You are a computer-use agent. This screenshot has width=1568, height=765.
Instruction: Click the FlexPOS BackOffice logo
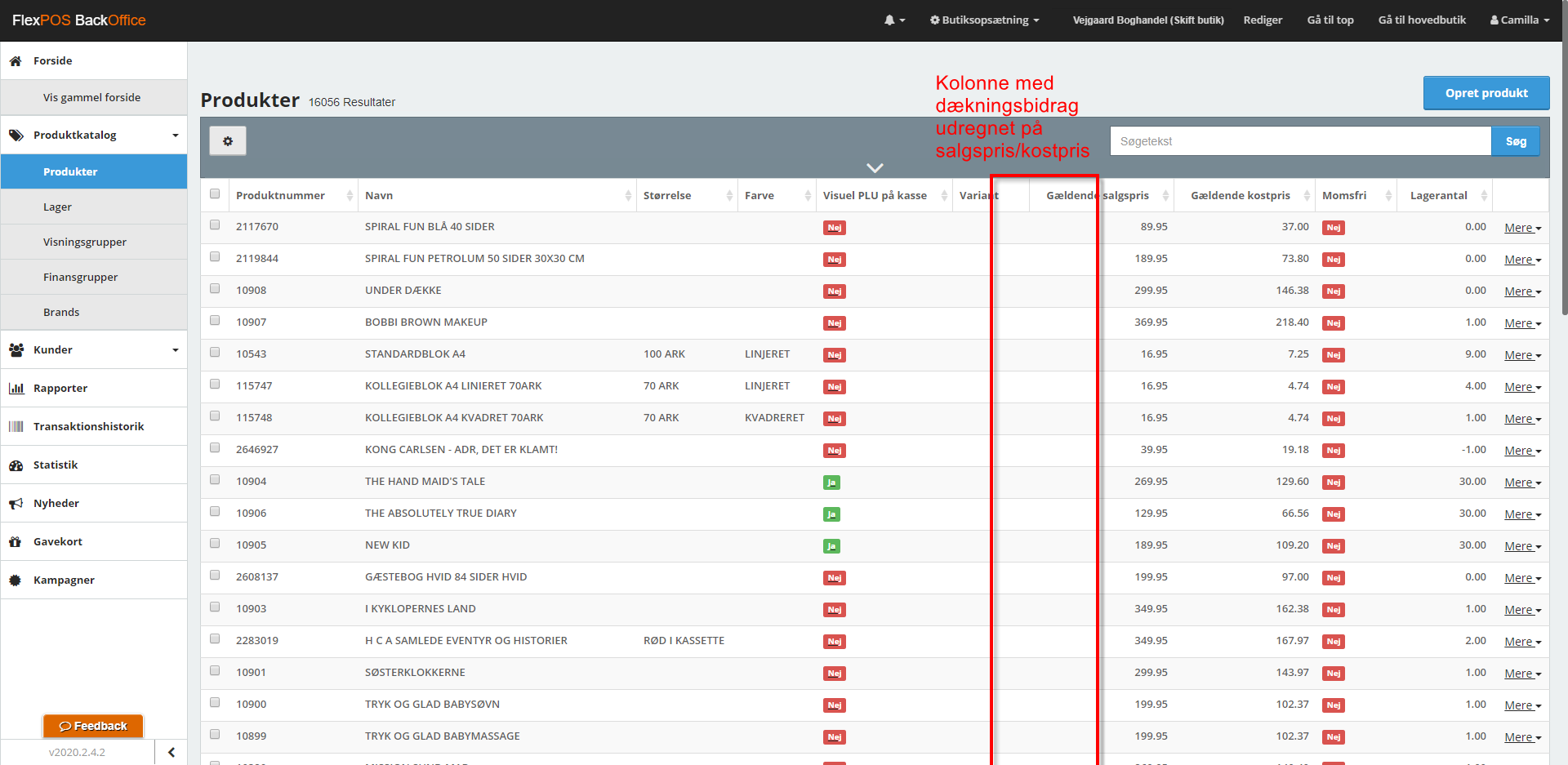(x=79, y=20)
